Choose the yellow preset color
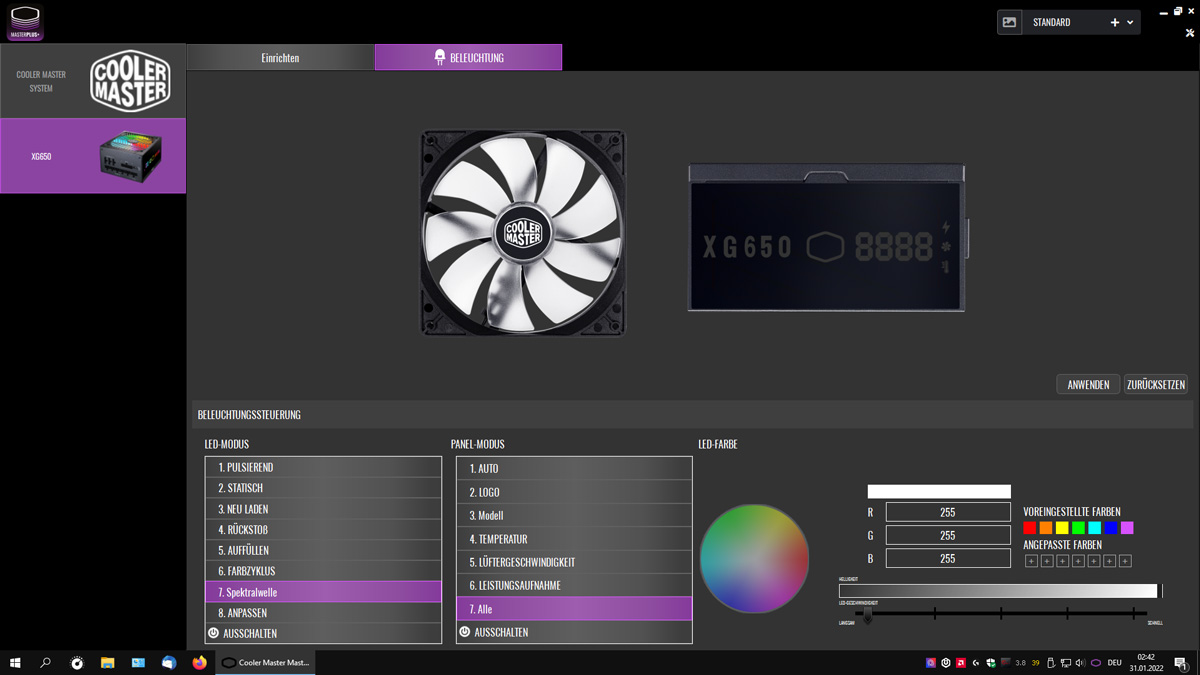Screen dimensions: 1200x675 1062,528
